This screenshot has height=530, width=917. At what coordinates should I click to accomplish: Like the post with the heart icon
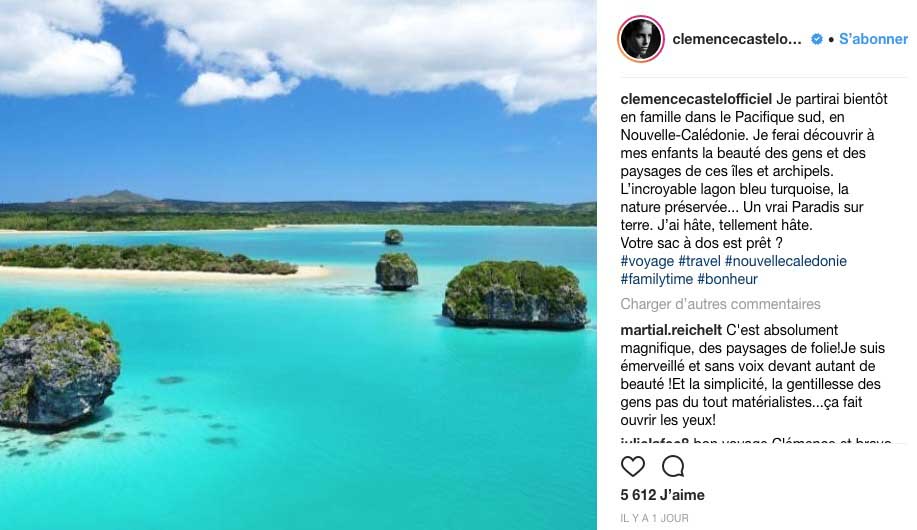click(633, 466)
